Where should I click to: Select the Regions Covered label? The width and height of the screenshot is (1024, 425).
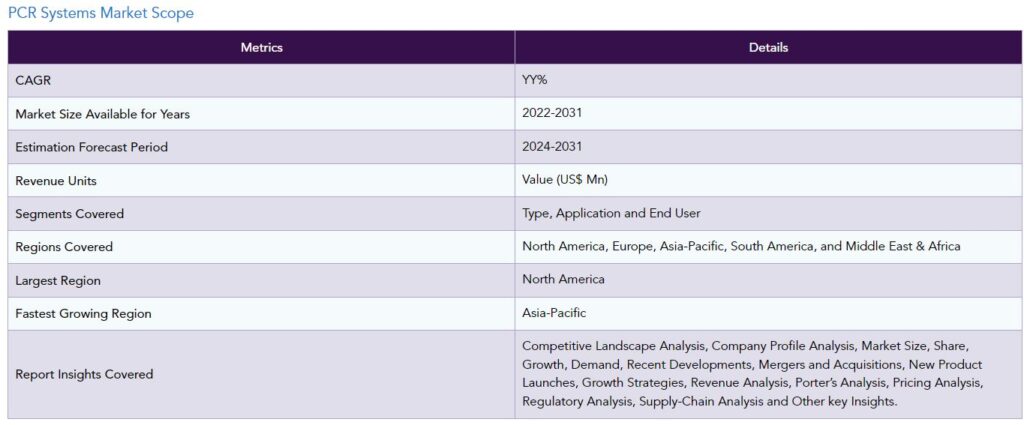[64, 247]
